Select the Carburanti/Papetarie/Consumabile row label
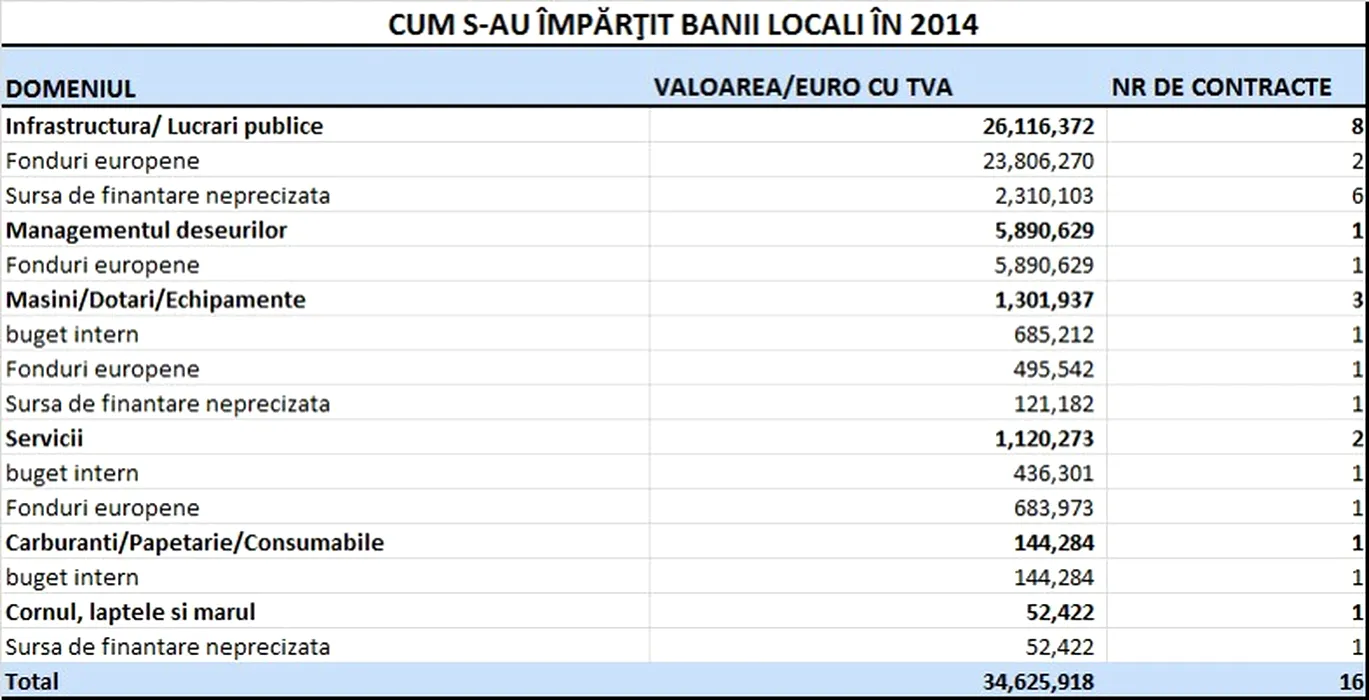This screenshot has height=700, width=1369. pos(194,543)
